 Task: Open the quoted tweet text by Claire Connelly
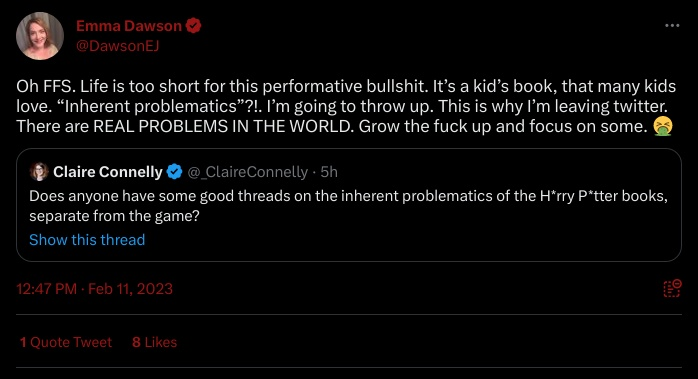coord(349,206)
